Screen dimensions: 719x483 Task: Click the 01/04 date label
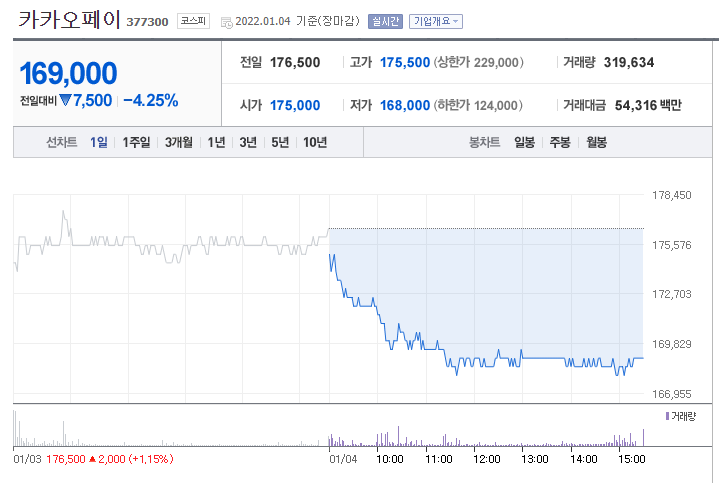coord(343,459)
